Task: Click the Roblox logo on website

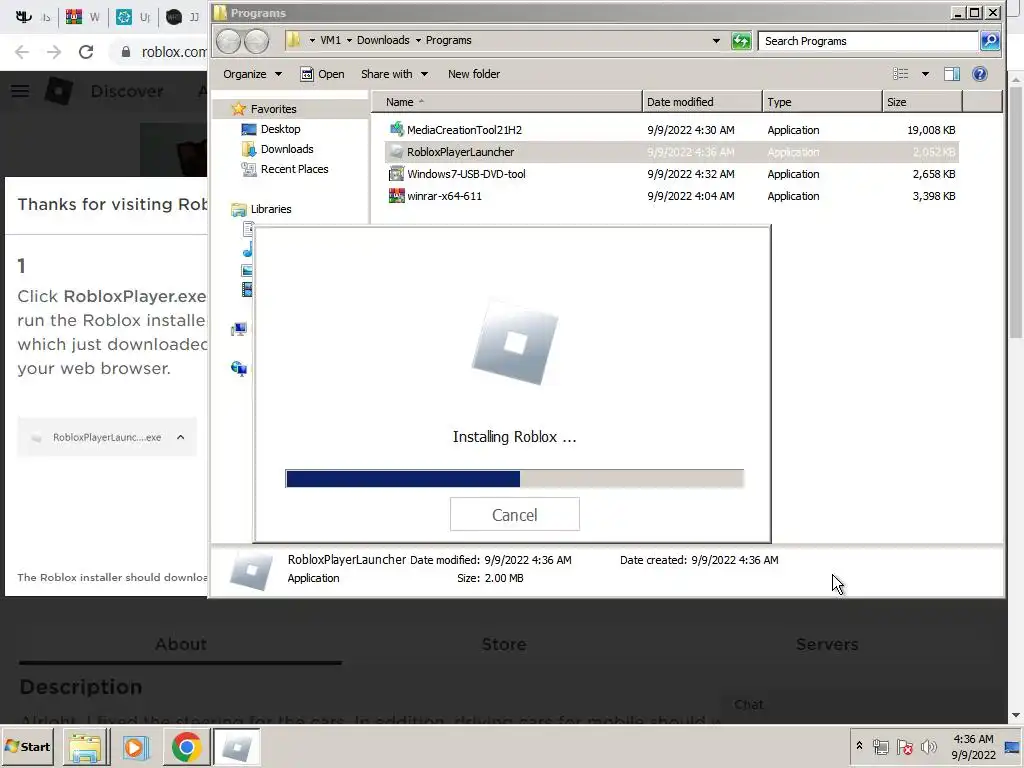Action: (x=59, y=91)
